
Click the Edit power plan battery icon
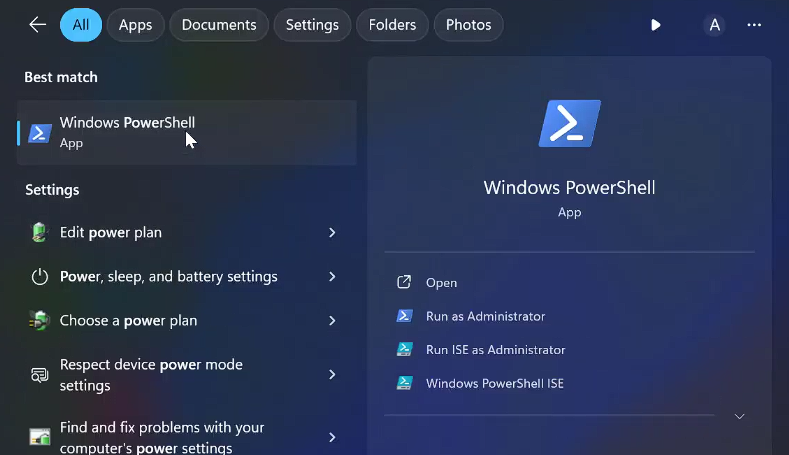tap(40, 233)
